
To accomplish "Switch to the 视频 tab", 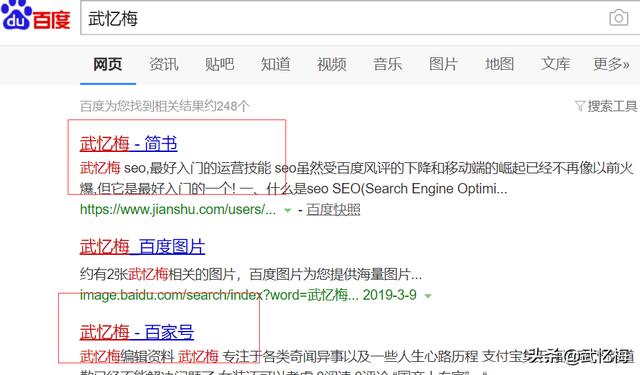I will (332, 64).
